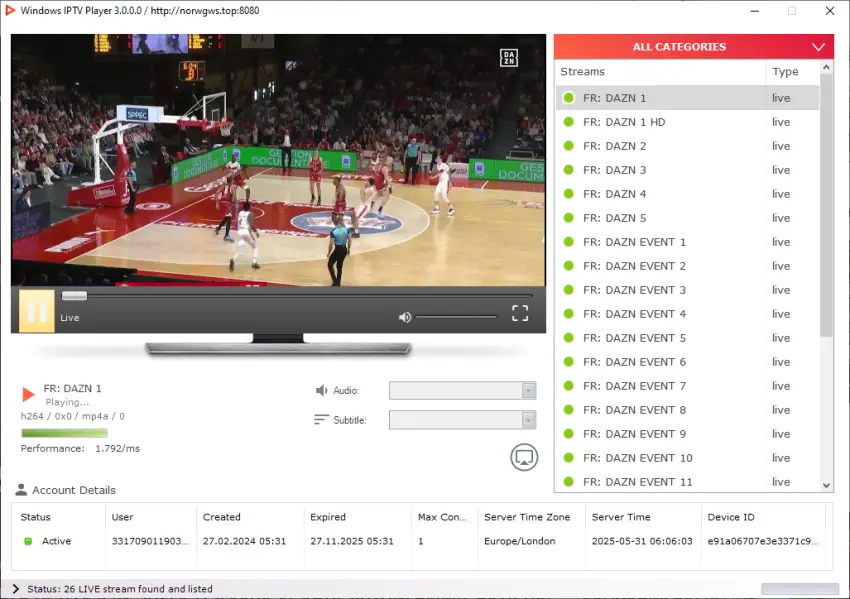Open FR: DAZN EVENT 3 stream
Screen dimensions: 850x599
[687, 290]
